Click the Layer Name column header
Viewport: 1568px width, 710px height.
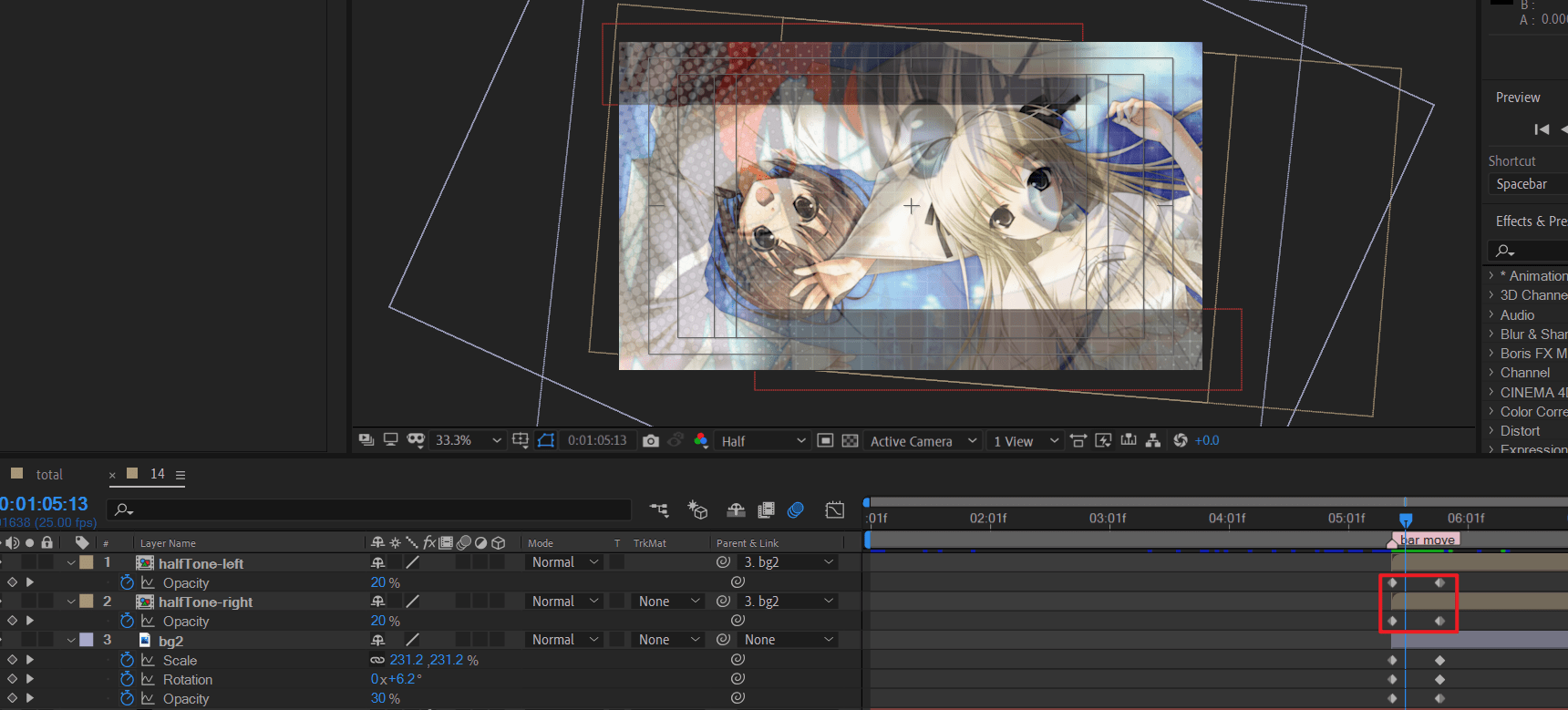pyautogui.click(x=168, y=543)
